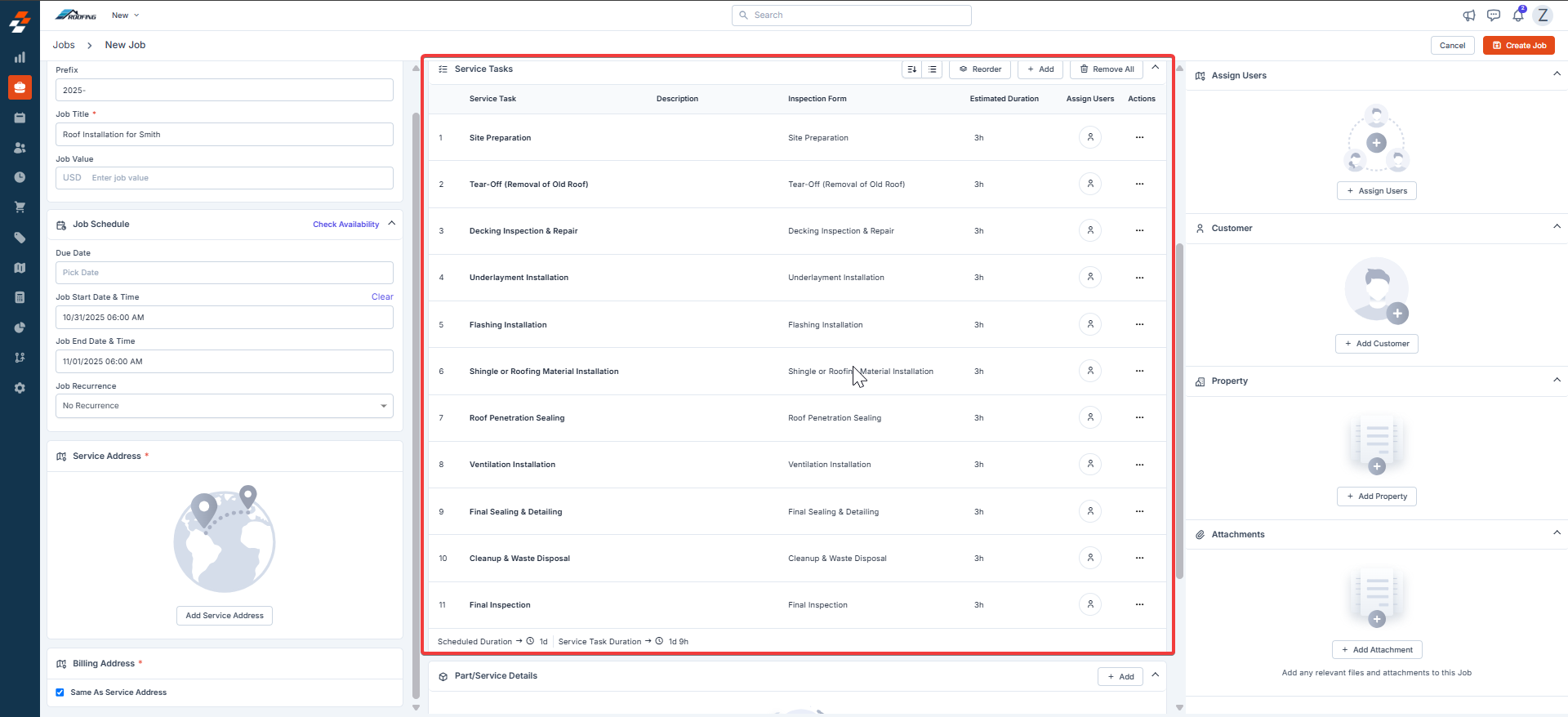
Task: Click the Job Title input field
Action: [x=225, y=135]
